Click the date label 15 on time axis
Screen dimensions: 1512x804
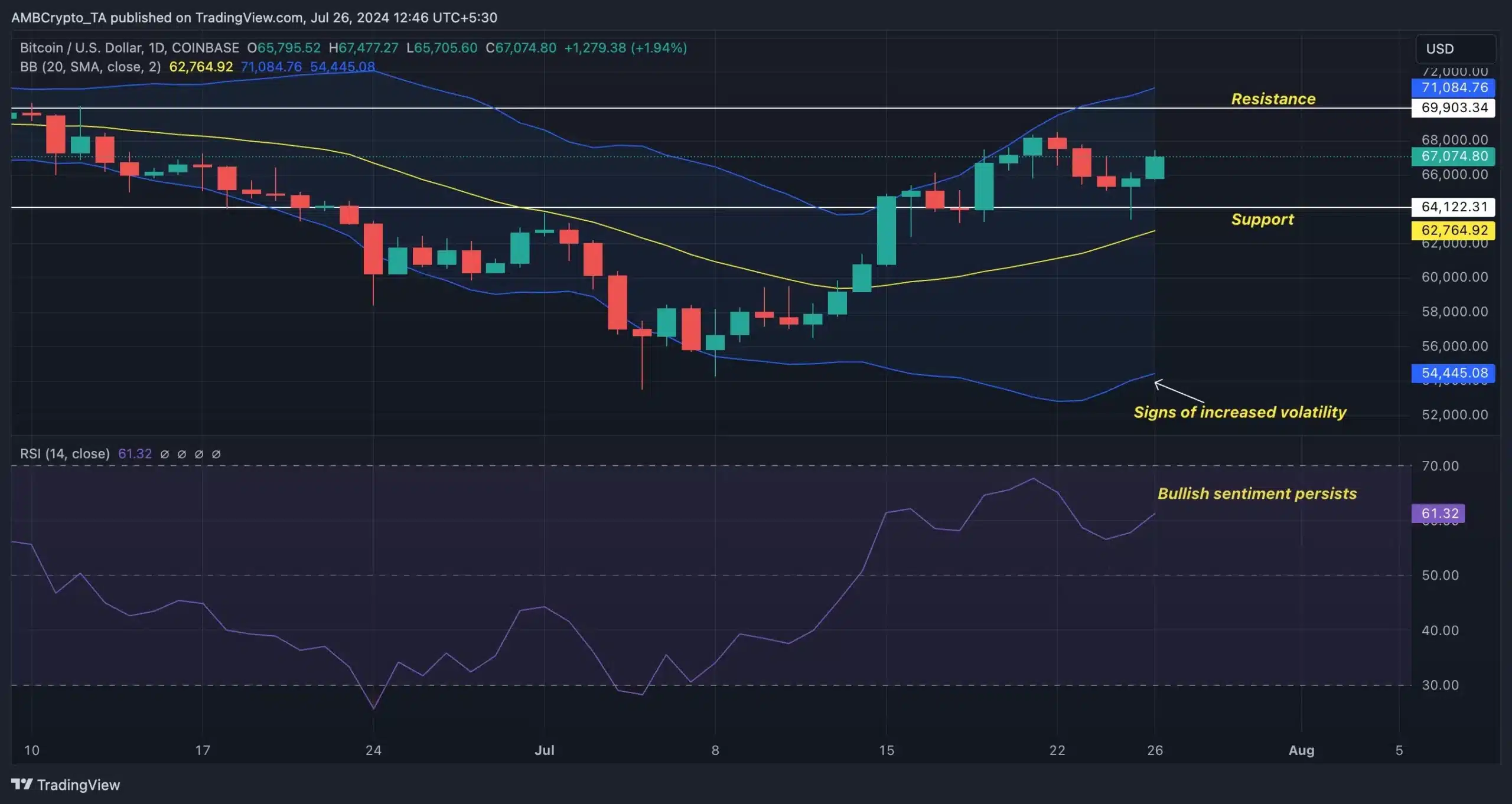887,750
